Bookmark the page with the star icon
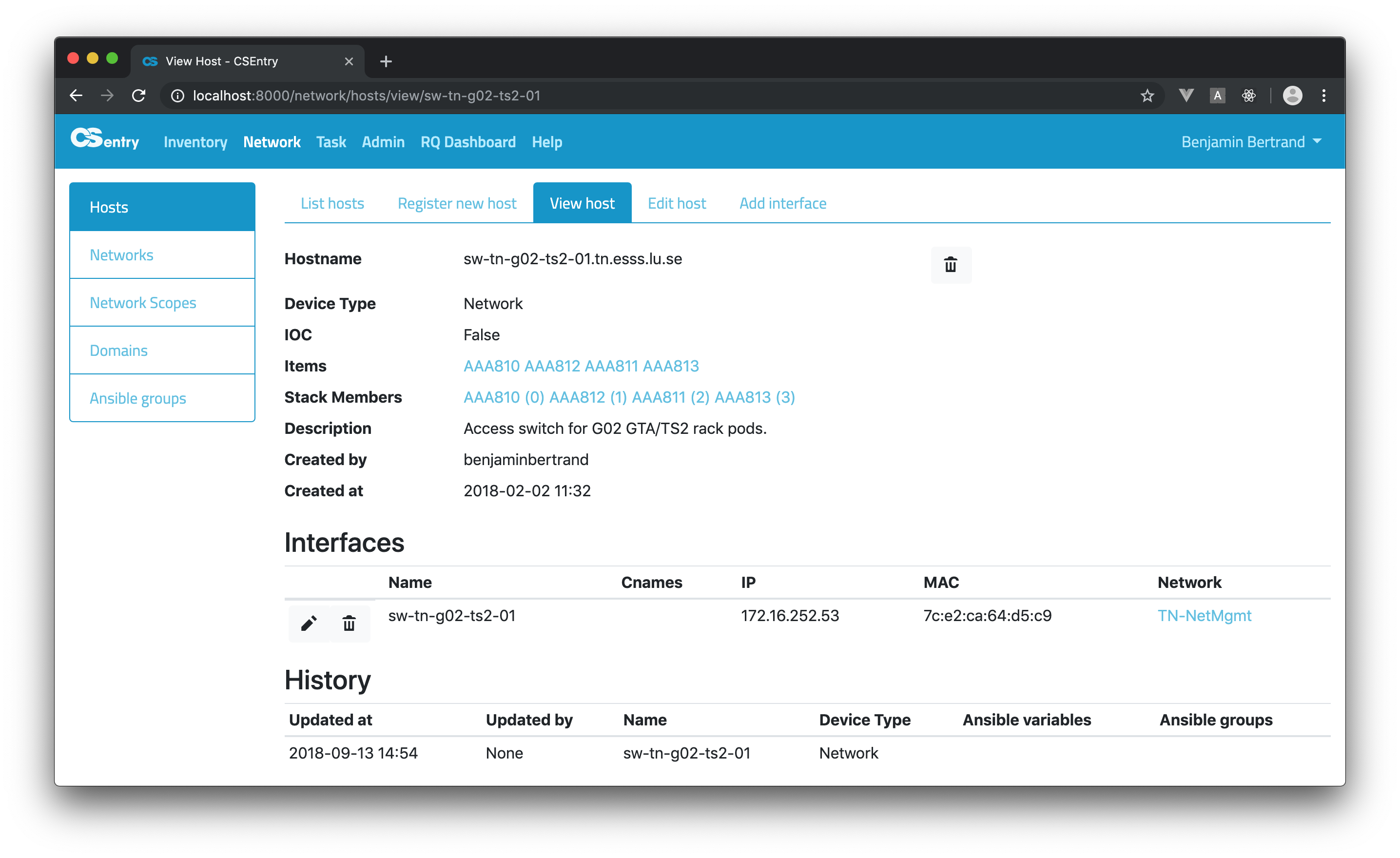 1147,96
